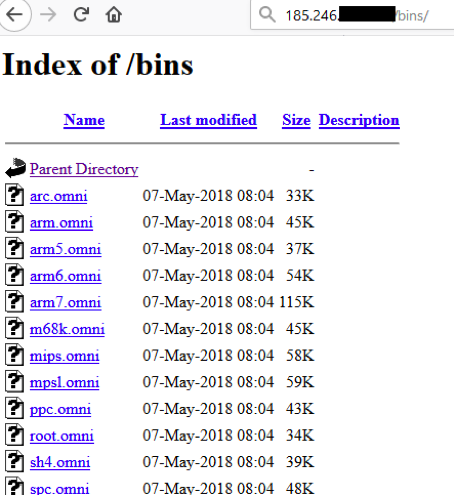This screenshot has height=495, width=454.
Task: Open the ppc.omni file link
Action: pos(60,409)
